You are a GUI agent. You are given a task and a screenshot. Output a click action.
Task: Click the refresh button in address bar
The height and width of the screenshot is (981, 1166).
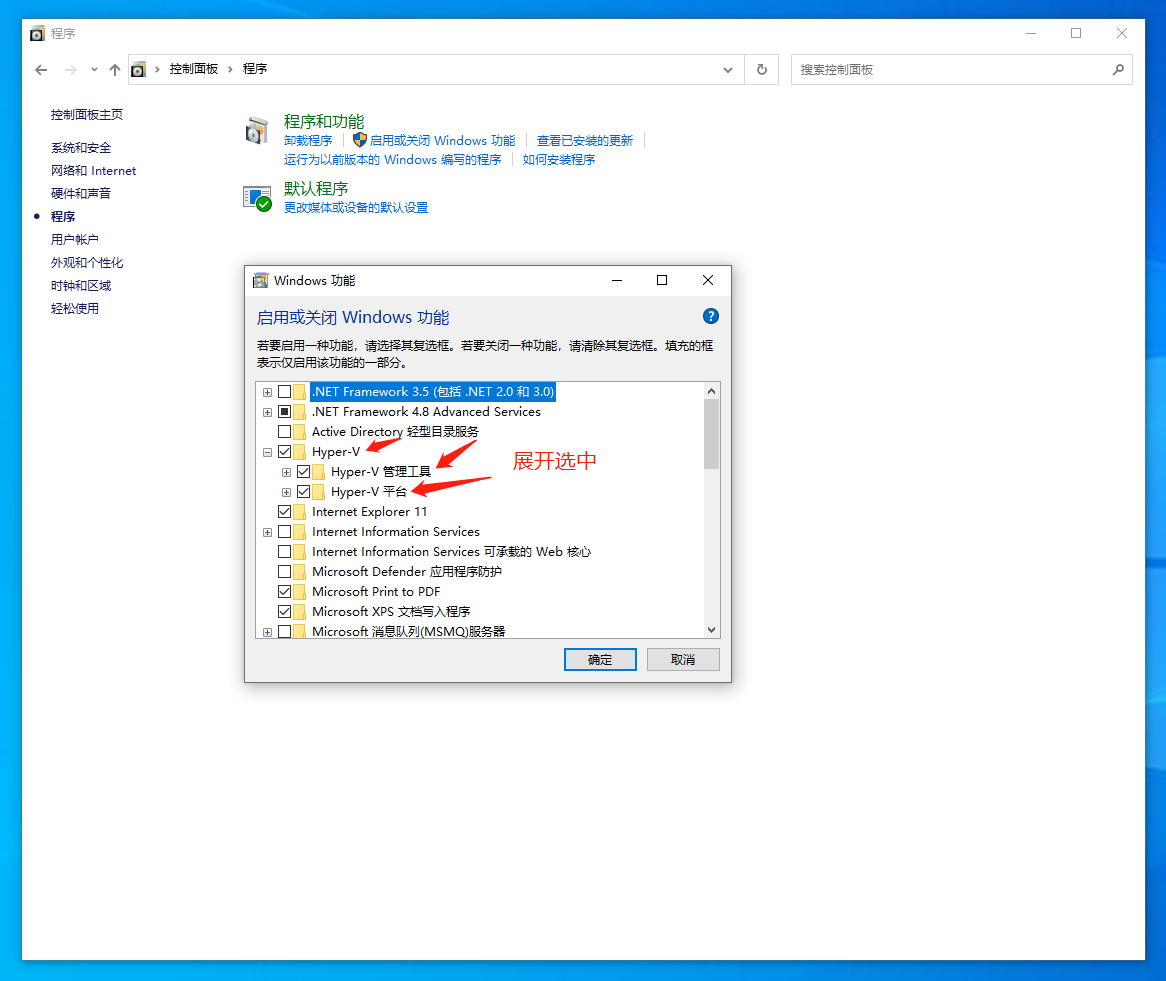[x=762, y=69]
